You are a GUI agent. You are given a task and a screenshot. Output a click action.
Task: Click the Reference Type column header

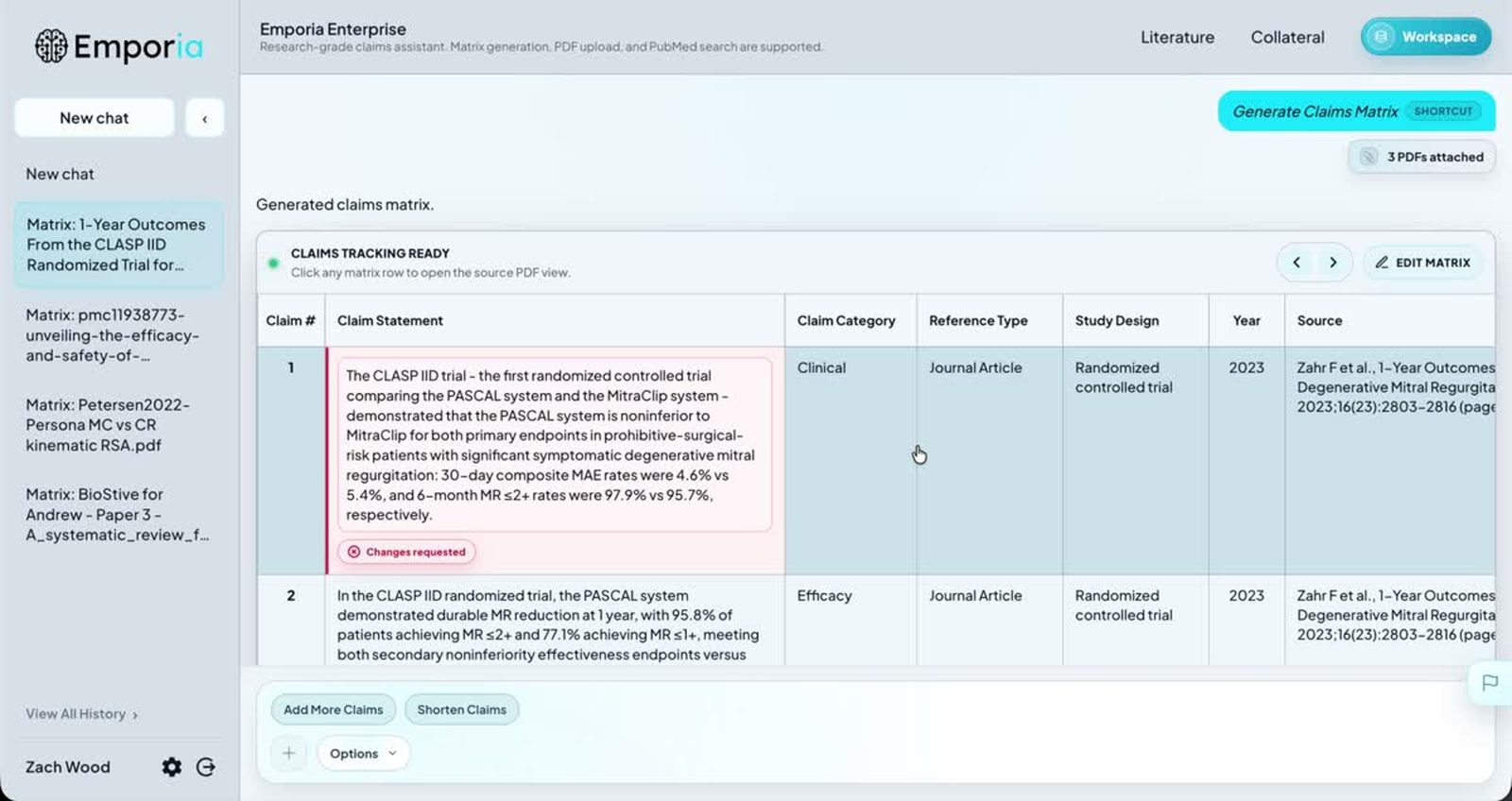(988, 320)
